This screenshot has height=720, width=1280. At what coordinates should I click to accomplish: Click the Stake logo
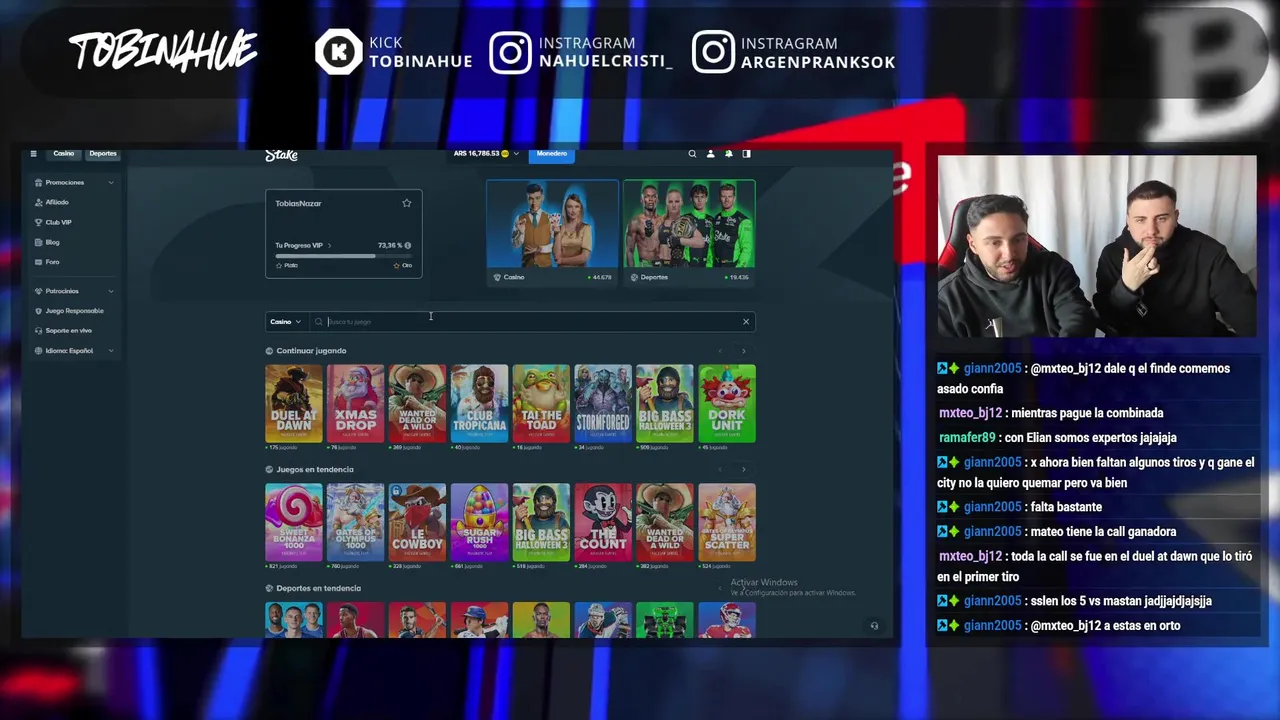click(281, 155)
